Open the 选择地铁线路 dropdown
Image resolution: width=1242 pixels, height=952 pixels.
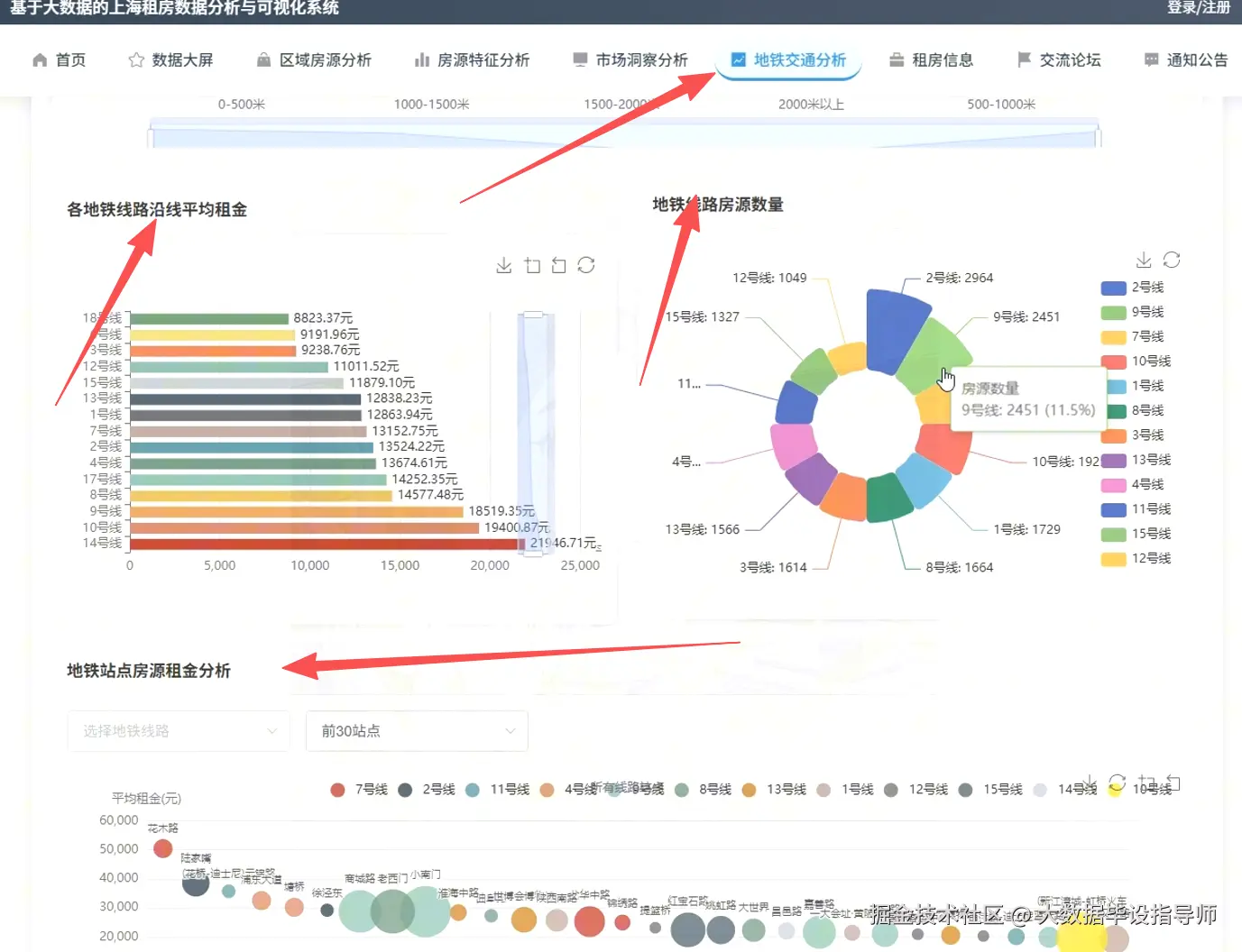point(178,731)
